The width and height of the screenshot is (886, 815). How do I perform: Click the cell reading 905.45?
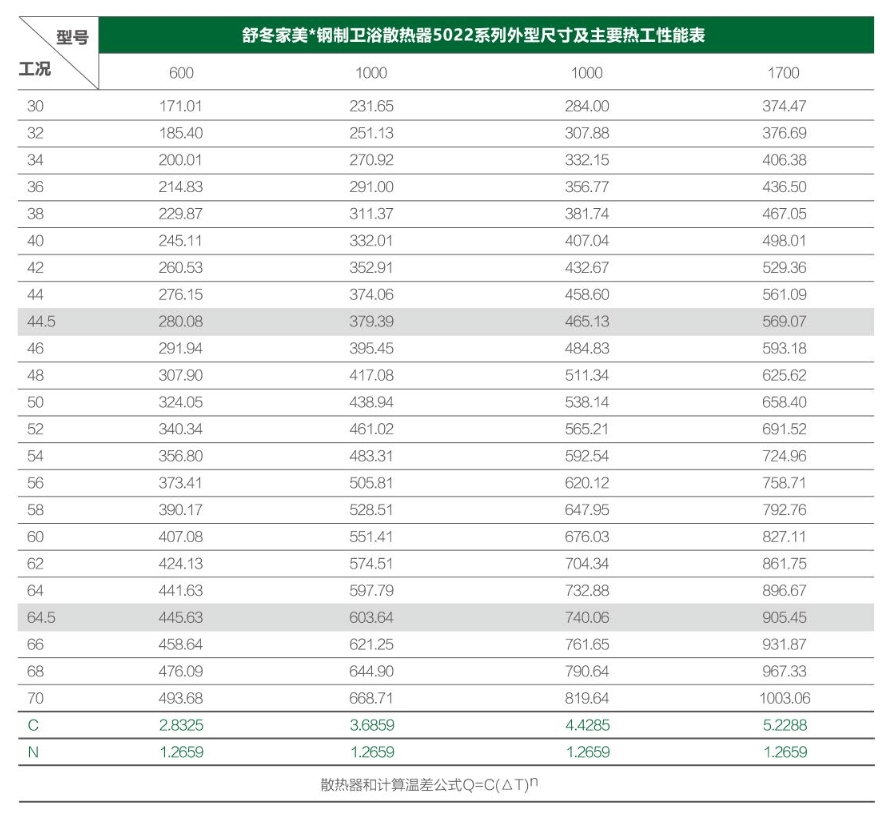coord(784,618)
